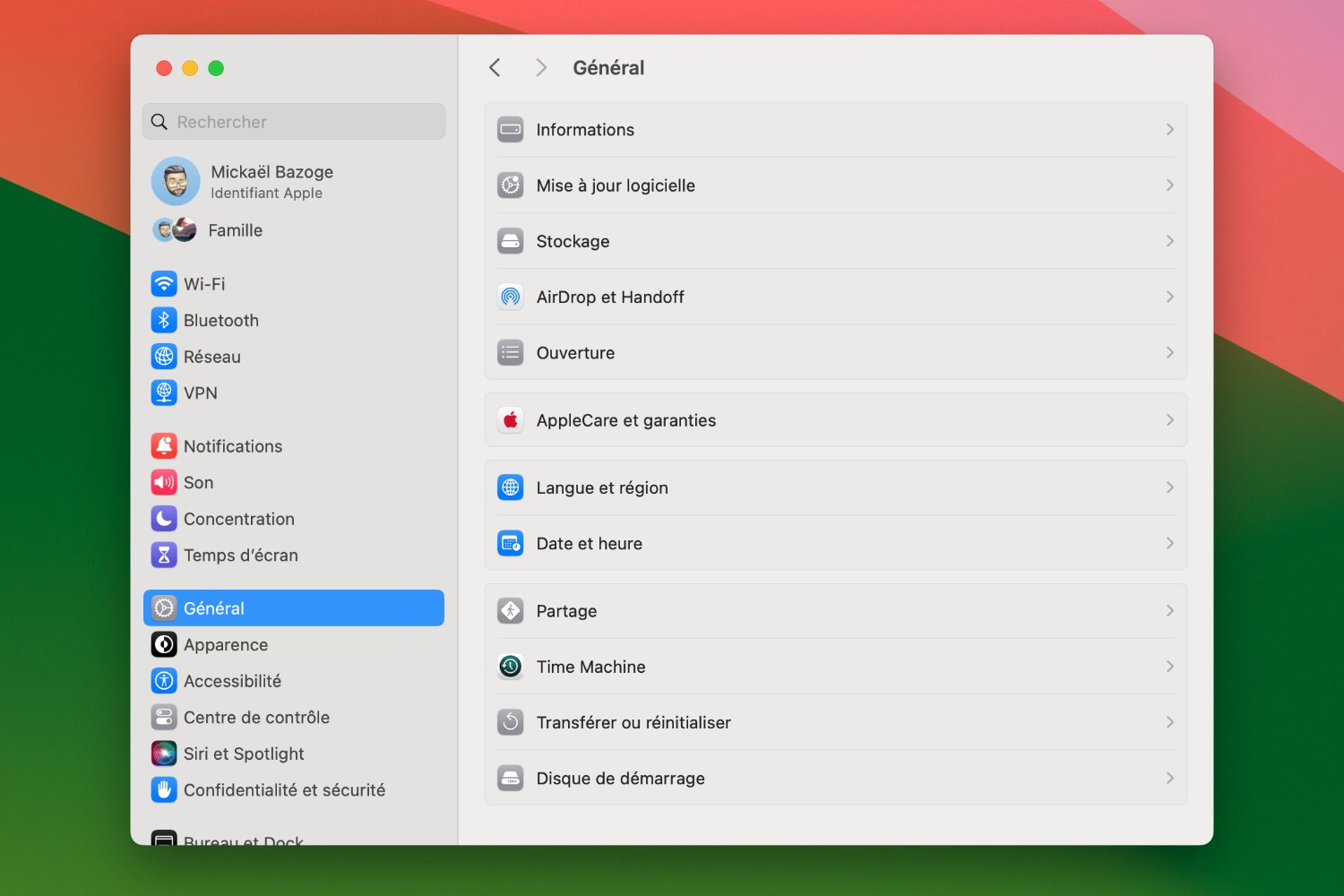The image size is (1344, 896).
Task: Open Mise à jour logicielle via its chevron
Action: (1170, 185)
